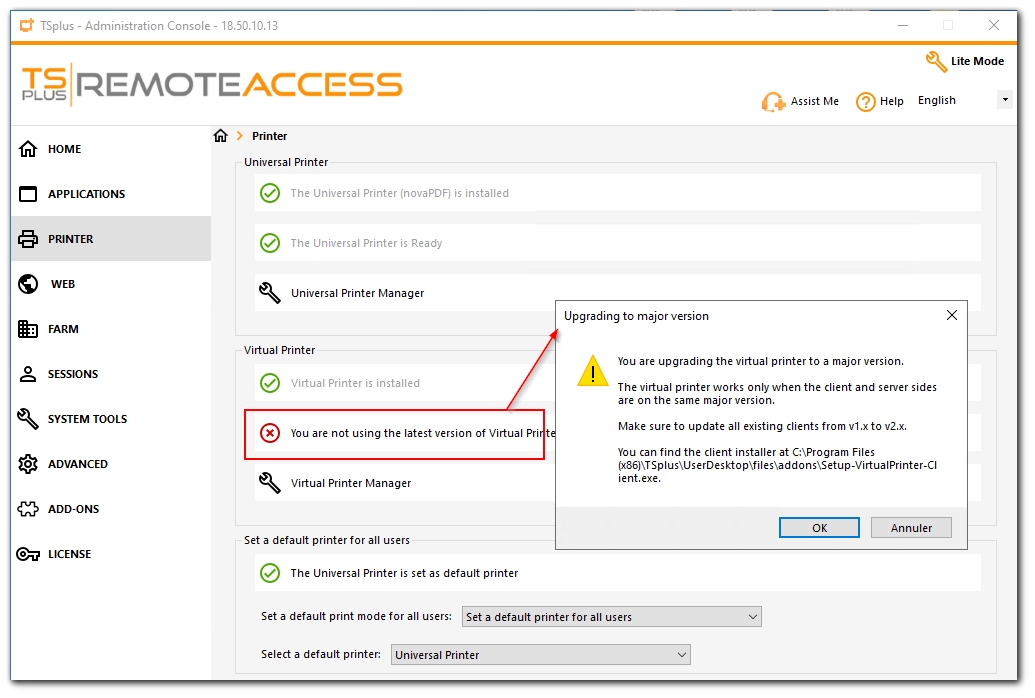This screenshot has width=1035, height=698.
Task: Click the Virtual Printer Manager wrench icon
Action: click(x=269, y=483)
